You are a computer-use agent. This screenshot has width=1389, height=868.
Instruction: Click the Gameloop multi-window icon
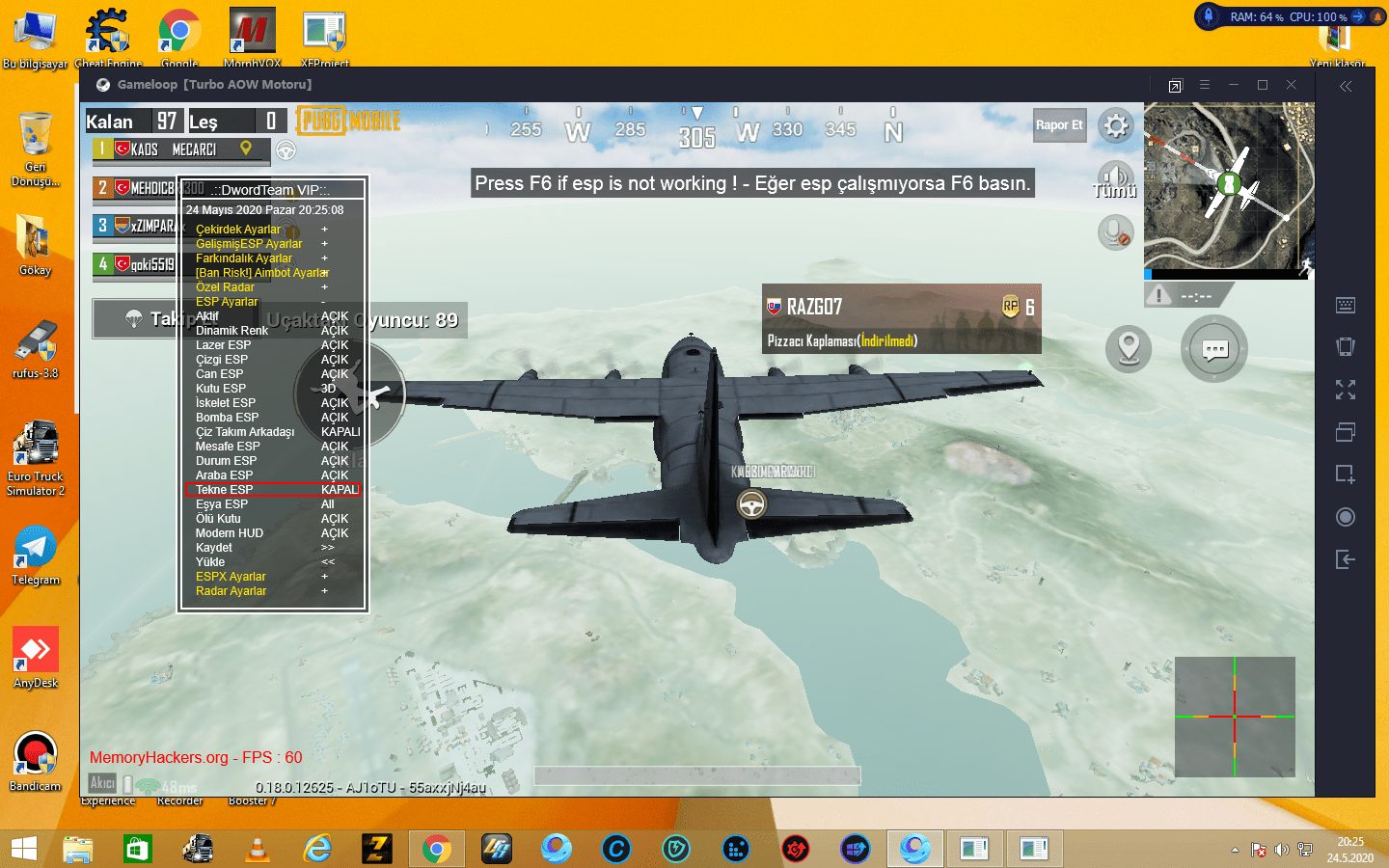click(1346, 431)
